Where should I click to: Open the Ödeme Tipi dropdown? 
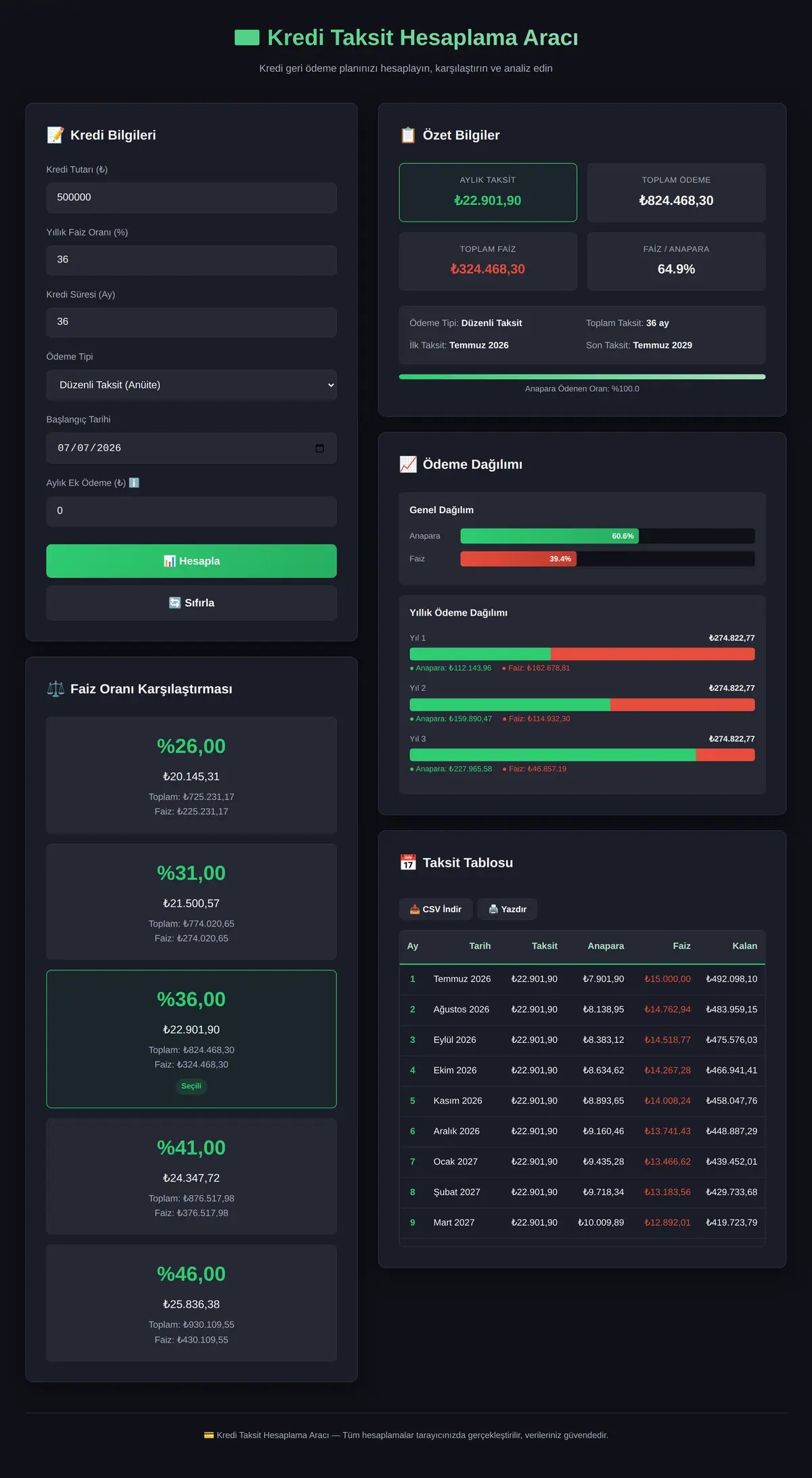(191, 385)
